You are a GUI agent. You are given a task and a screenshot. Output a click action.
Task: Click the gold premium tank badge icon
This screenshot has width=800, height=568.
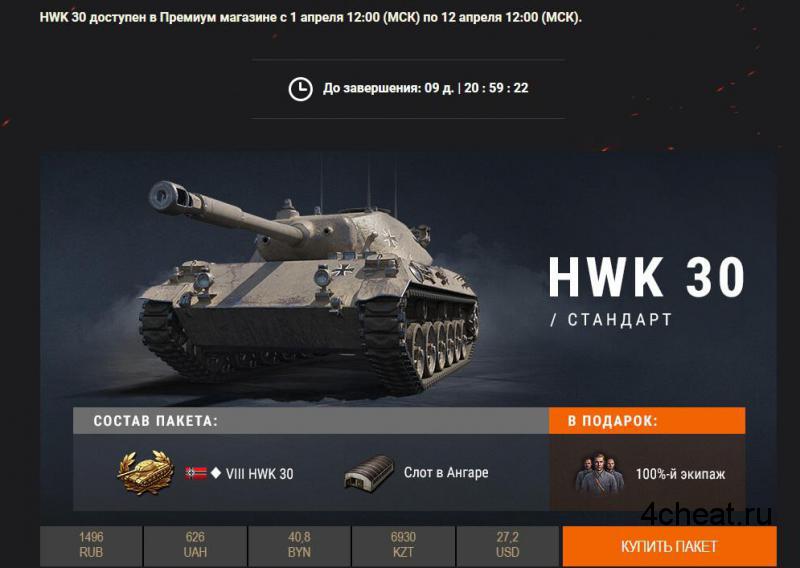point(145,473)
